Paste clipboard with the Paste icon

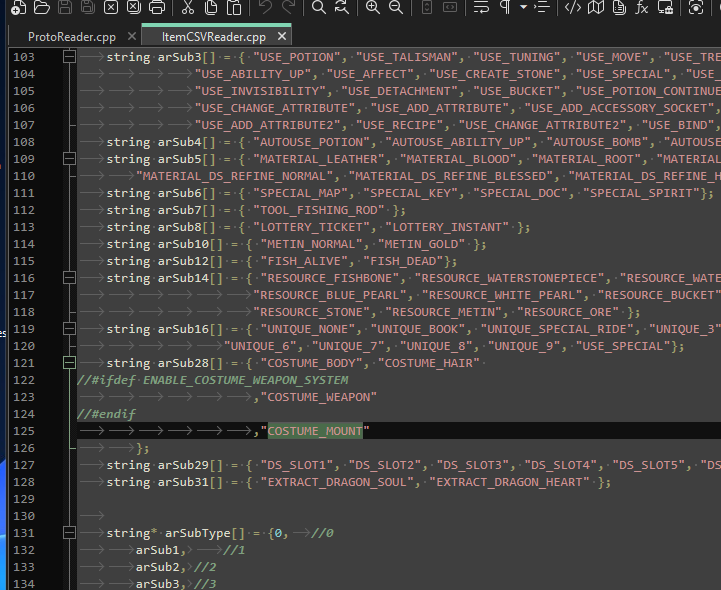pyautogui.click(x=234, y=7)
